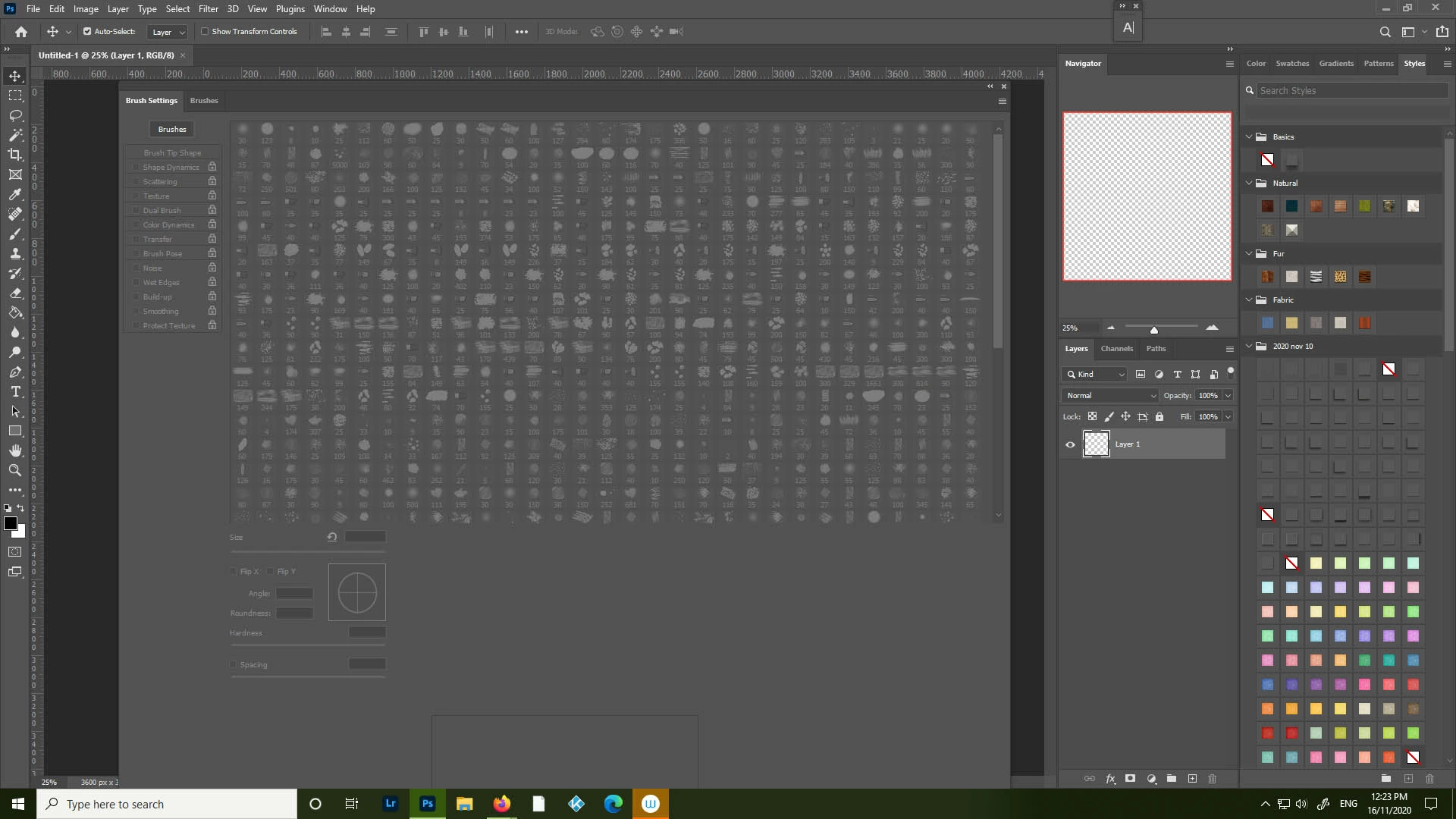1456x819 pixels.
Task: Click the delete layer trash icon
Action: [x=1212, y=779]
